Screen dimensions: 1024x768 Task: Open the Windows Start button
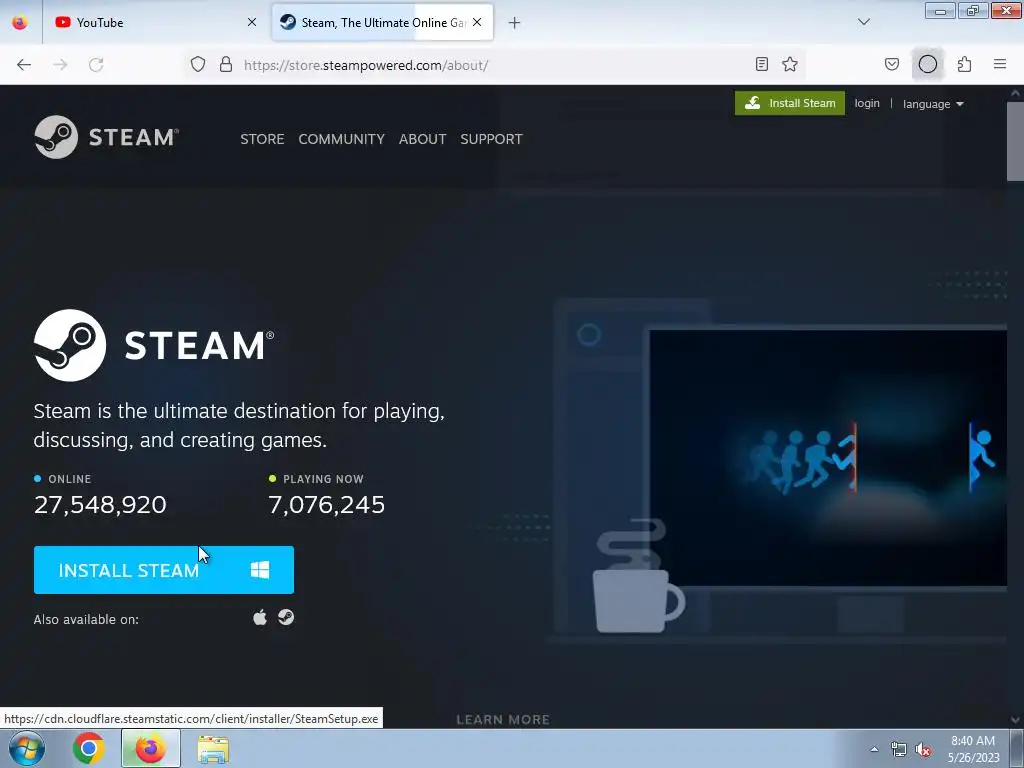coord(26,748)
